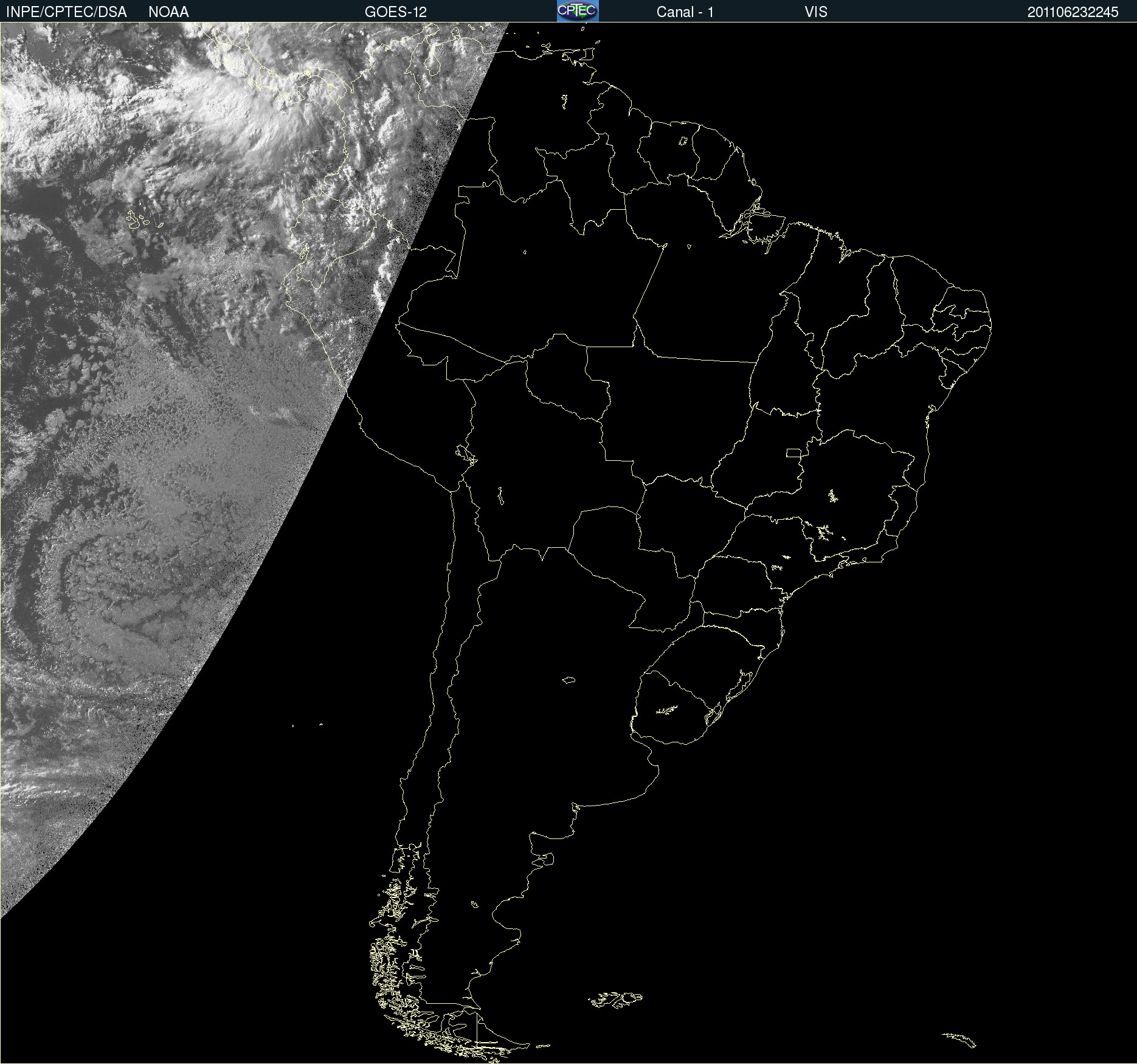The width and height of the screenshot is (1137, 1064).
Task: Click the INPE/CPTEC/DSA header text
Action: (x=66, y=12)
